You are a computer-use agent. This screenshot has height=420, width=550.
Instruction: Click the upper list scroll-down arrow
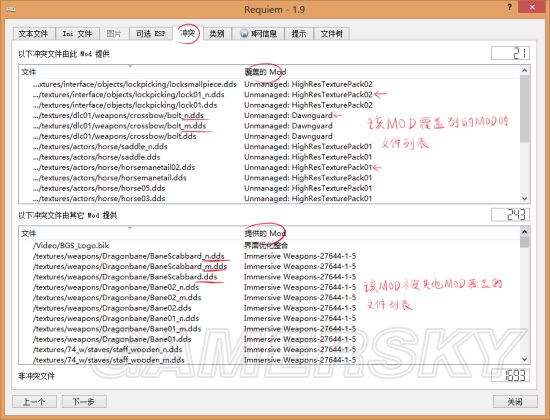click(x=524, y=198)
